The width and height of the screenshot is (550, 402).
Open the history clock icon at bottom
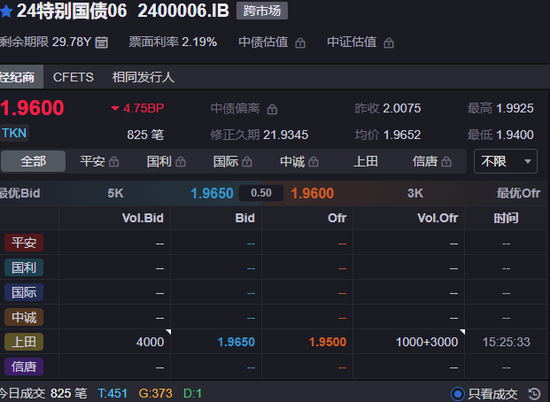[534, 394]
